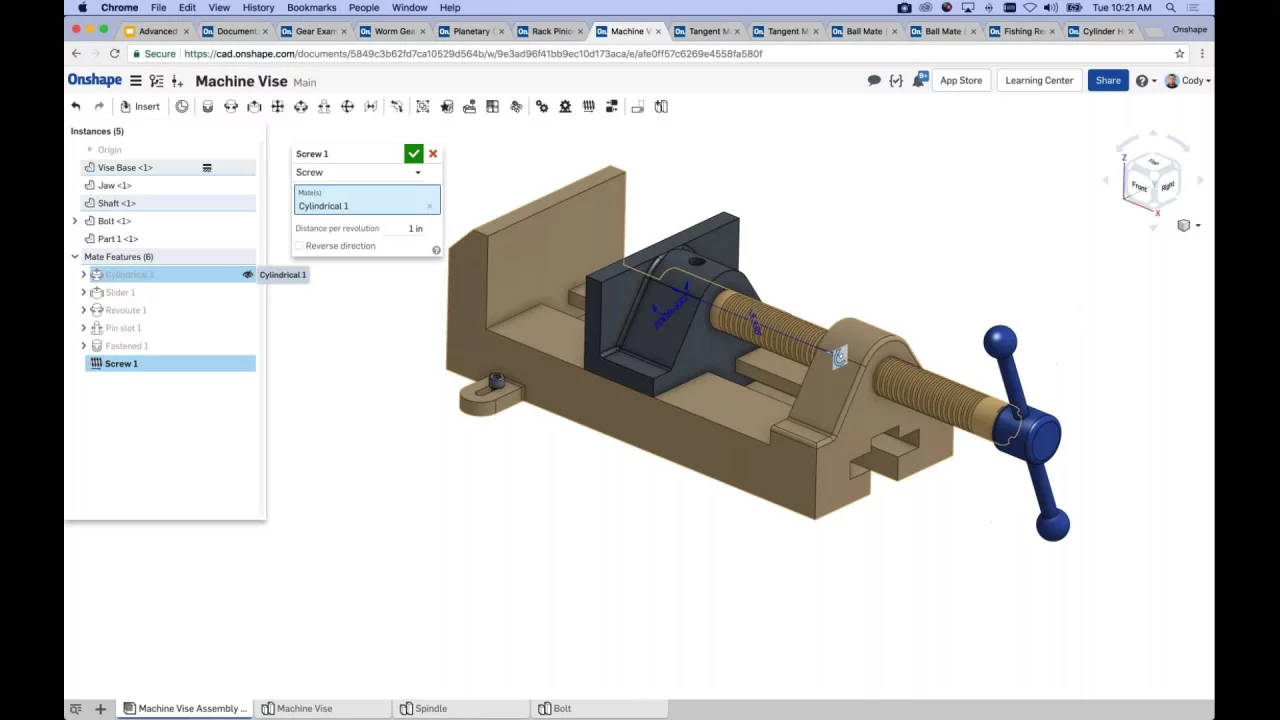Screen dimensions: 1280x720
Task: Click the Onshape hamburger menu icon
Action: pyautogui.click(x=135, y=80)
